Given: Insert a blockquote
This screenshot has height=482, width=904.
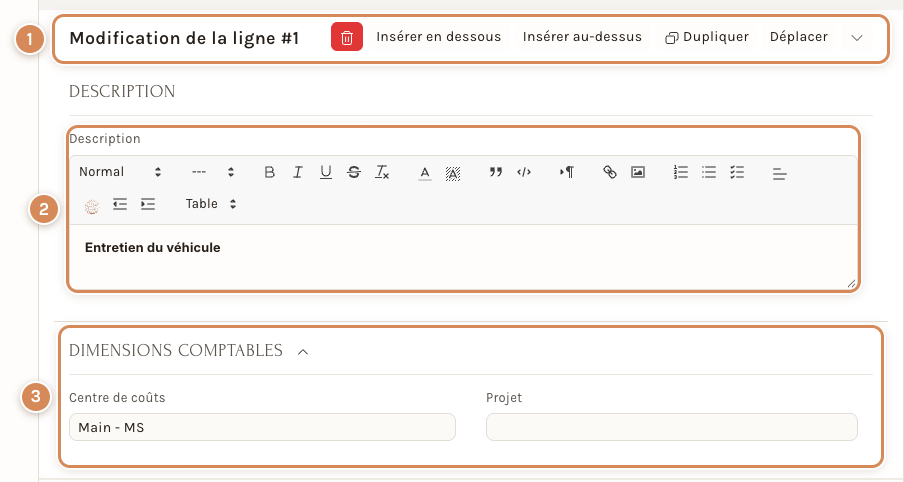Looking at the screenshot, I should 496,172.
